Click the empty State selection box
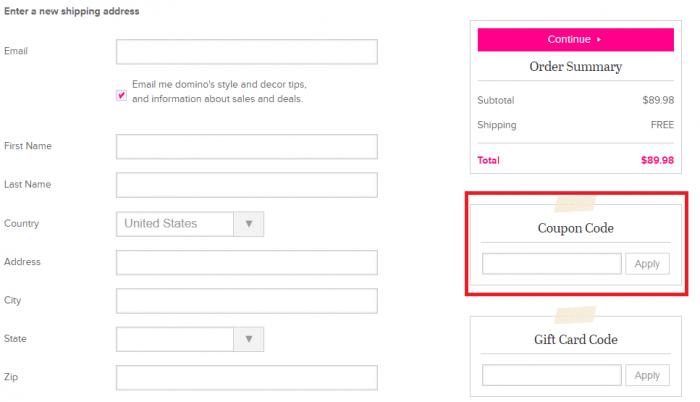The height and width of the screenshot is (402, 700). click(175, 339)
